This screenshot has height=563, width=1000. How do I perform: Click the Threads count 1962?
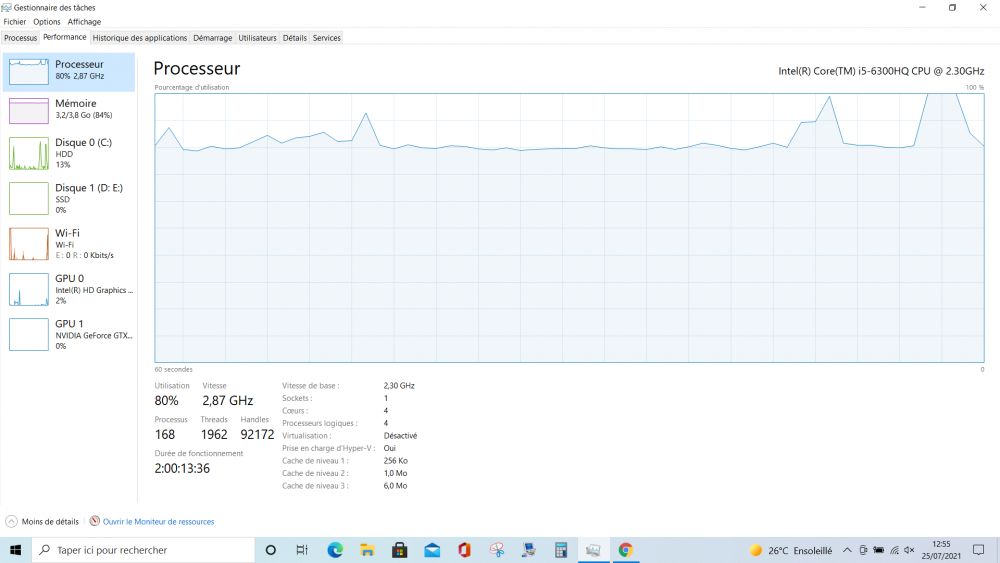click(214, 434)
